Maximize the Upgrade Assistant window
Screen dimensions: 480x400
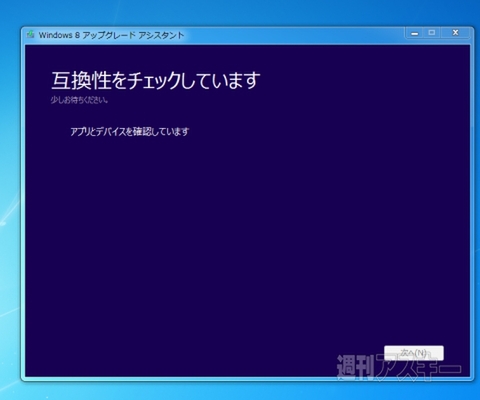pos(432,33)
